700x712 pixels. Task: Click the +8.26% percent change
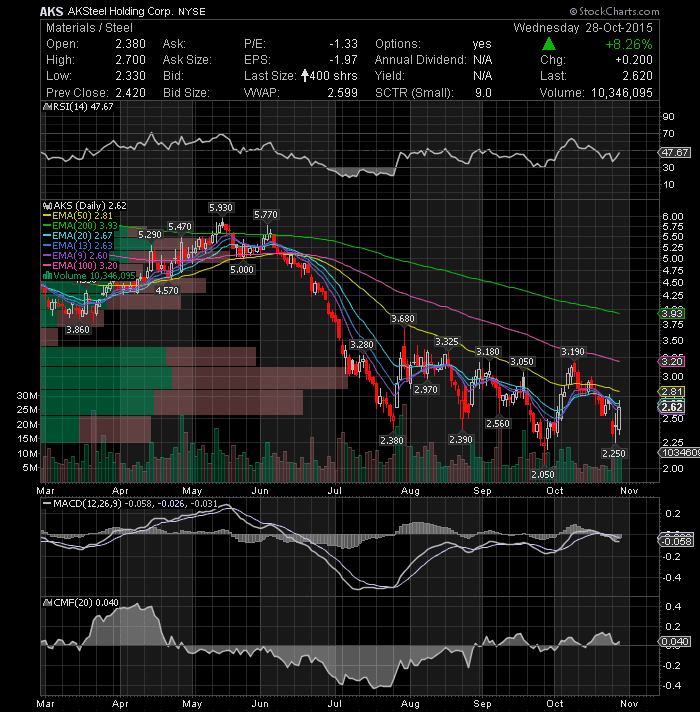629,44
